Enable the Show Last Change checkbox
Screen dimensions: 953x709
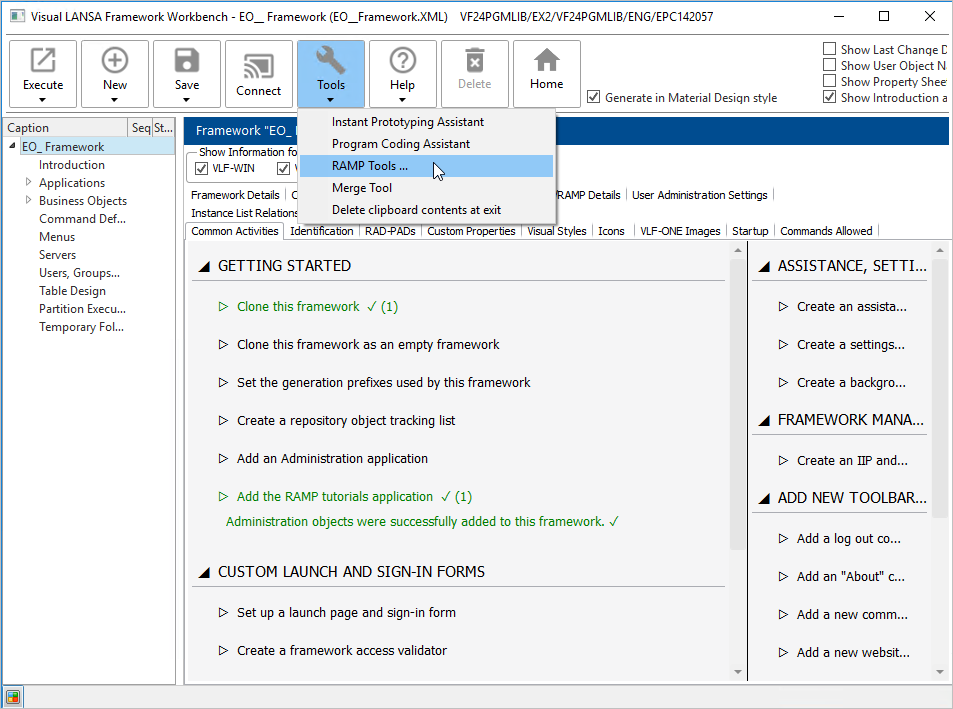pyautogui.click(x=830, y=49)
